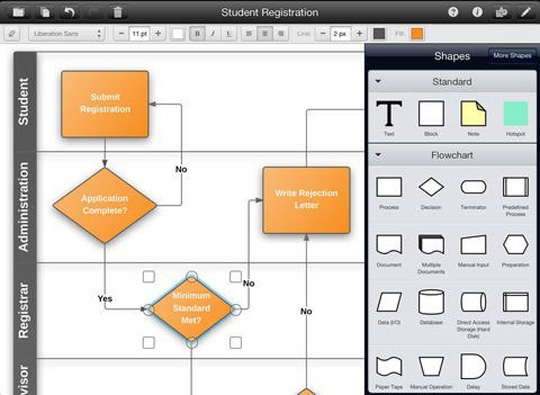Click the More Shapes button
The height and width of the screenshot is (395, 540).
coord(512,55)
